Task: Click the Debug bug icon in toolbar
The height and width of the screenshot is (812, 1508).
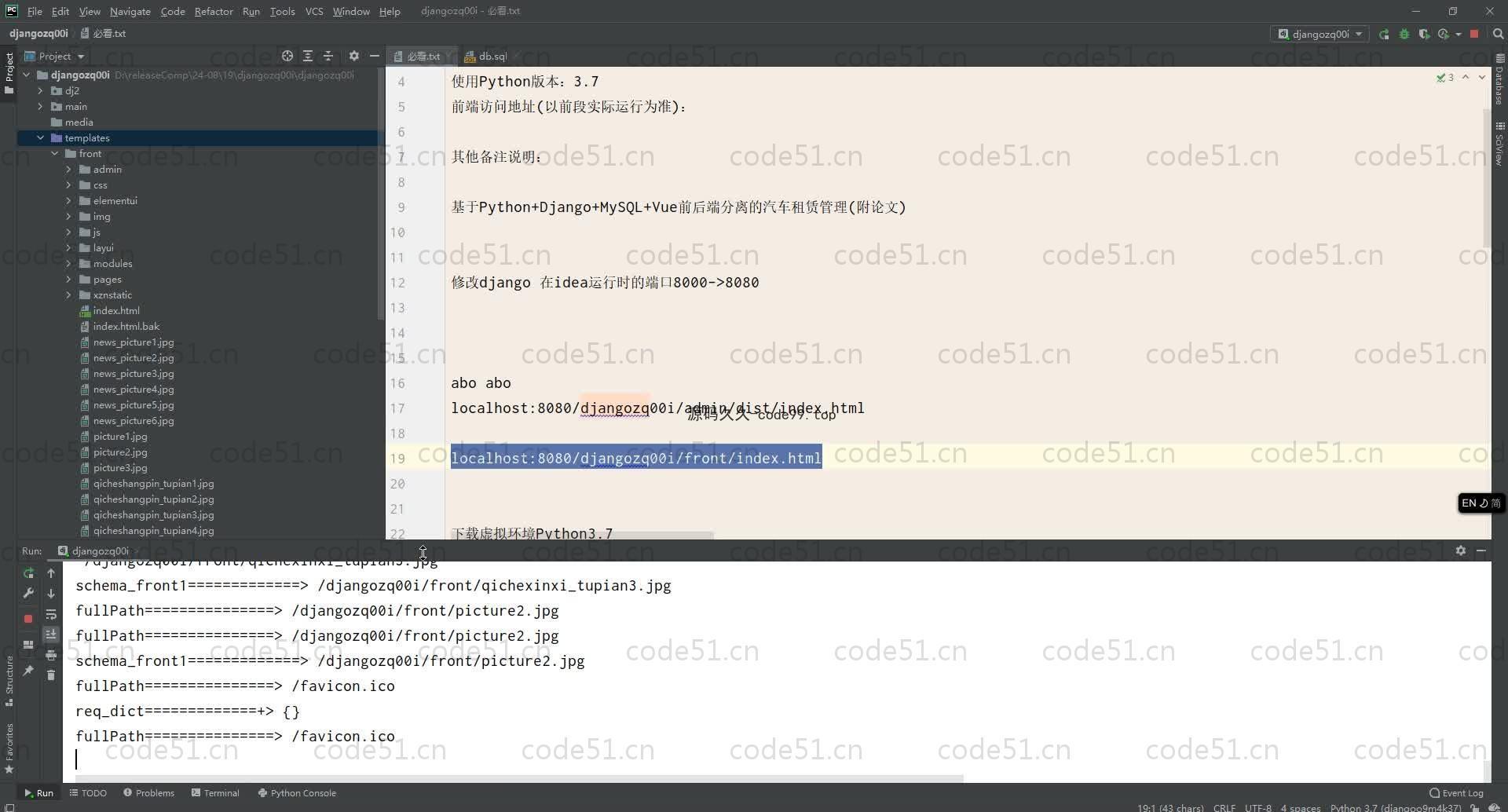Action: (1404, 34)
